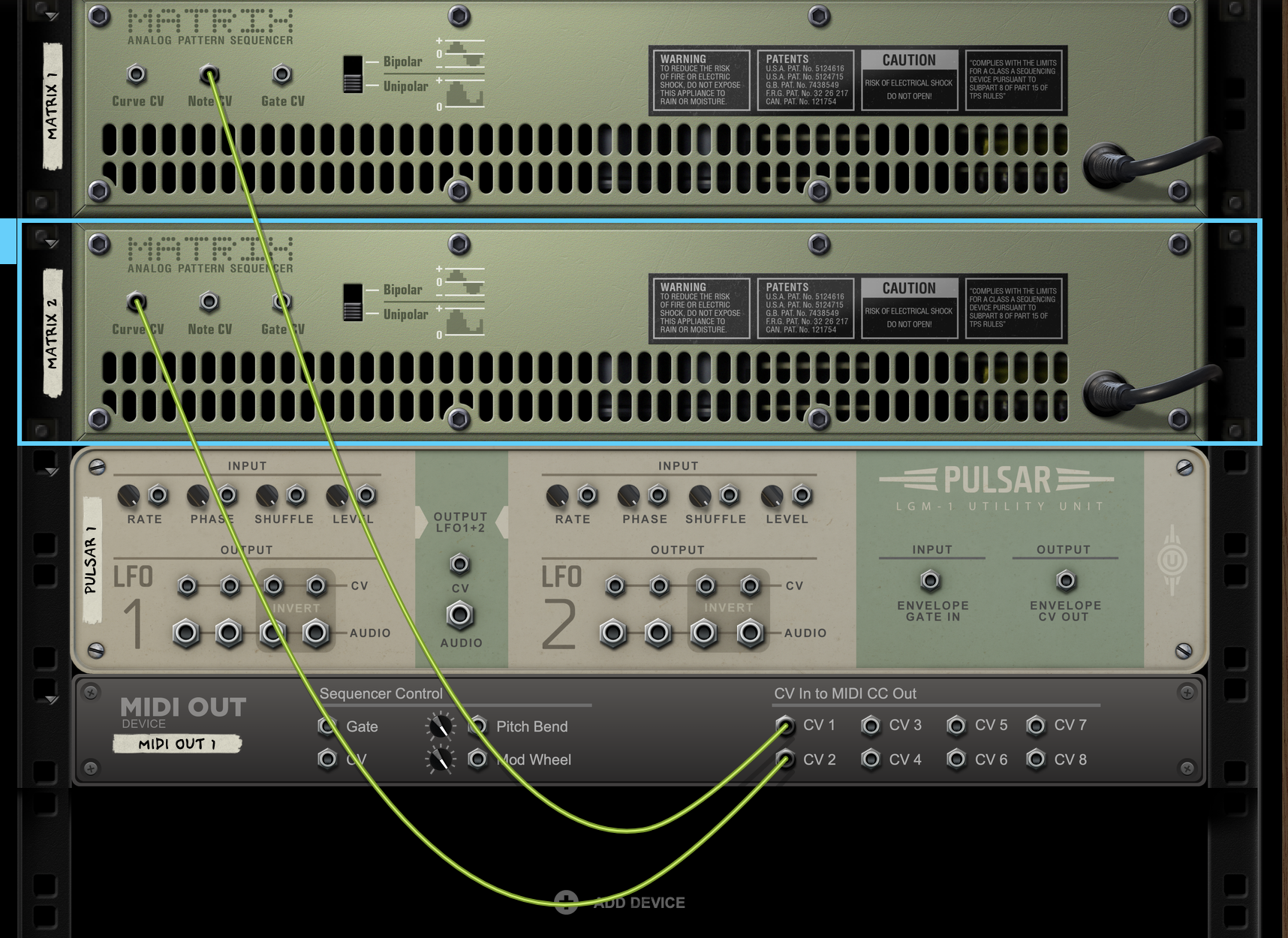1288x938 pixels.
Task: Click the CV 6 input jack
Action: [956, 759]
